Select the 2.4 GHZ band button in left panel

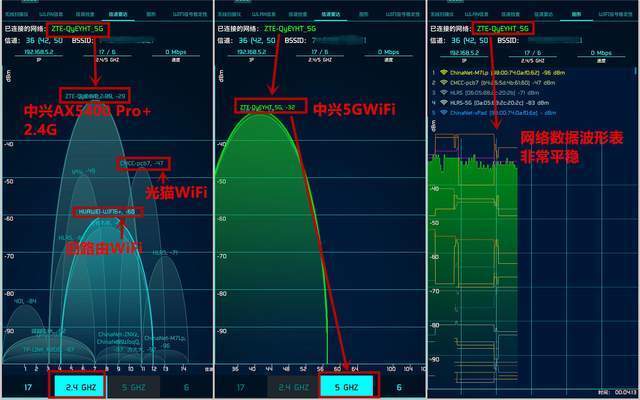click(78, 387)
